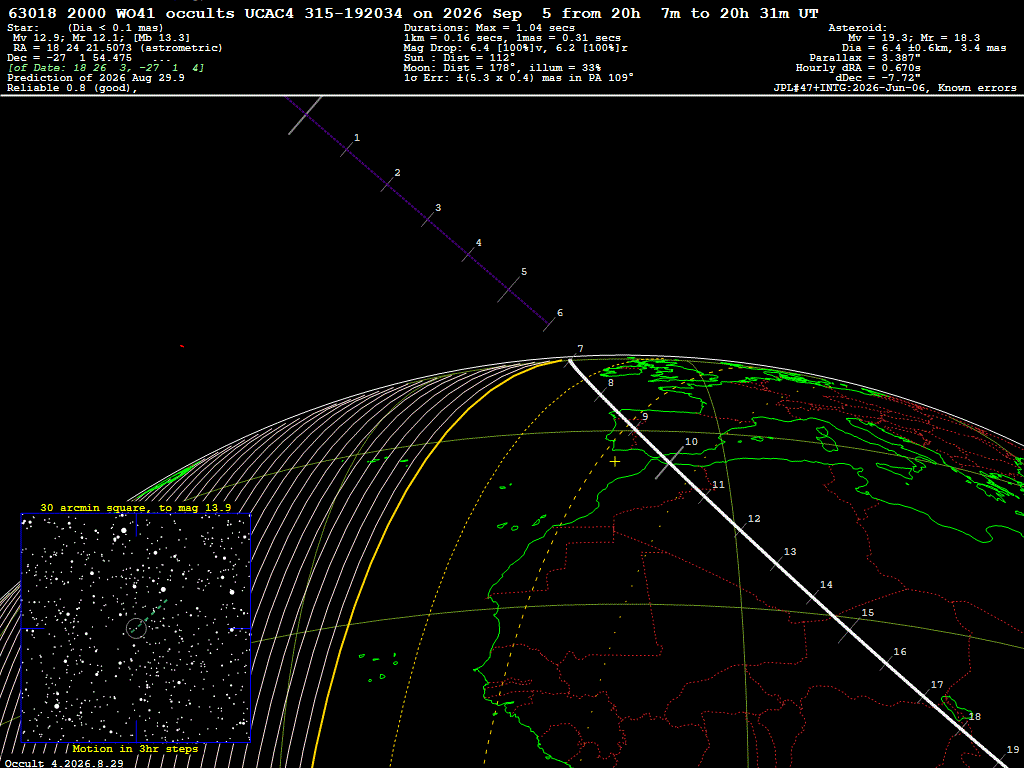1024x768 pixels.
Task: Click the small red mark left of the globe
Action: click(x=182, y=346)
